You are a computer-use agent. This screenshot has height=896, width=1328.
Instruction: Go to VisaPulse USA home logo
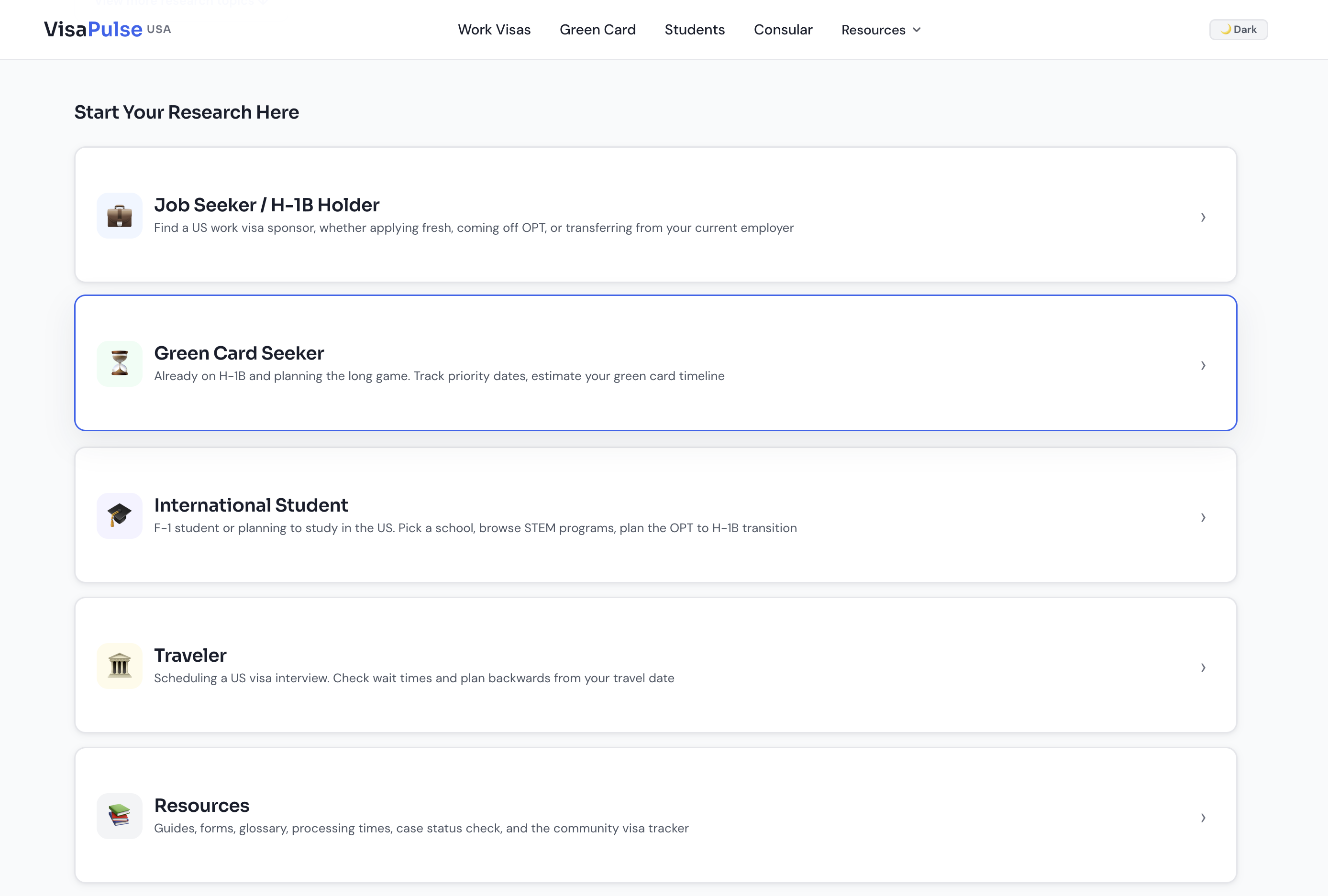pos(108,29)
